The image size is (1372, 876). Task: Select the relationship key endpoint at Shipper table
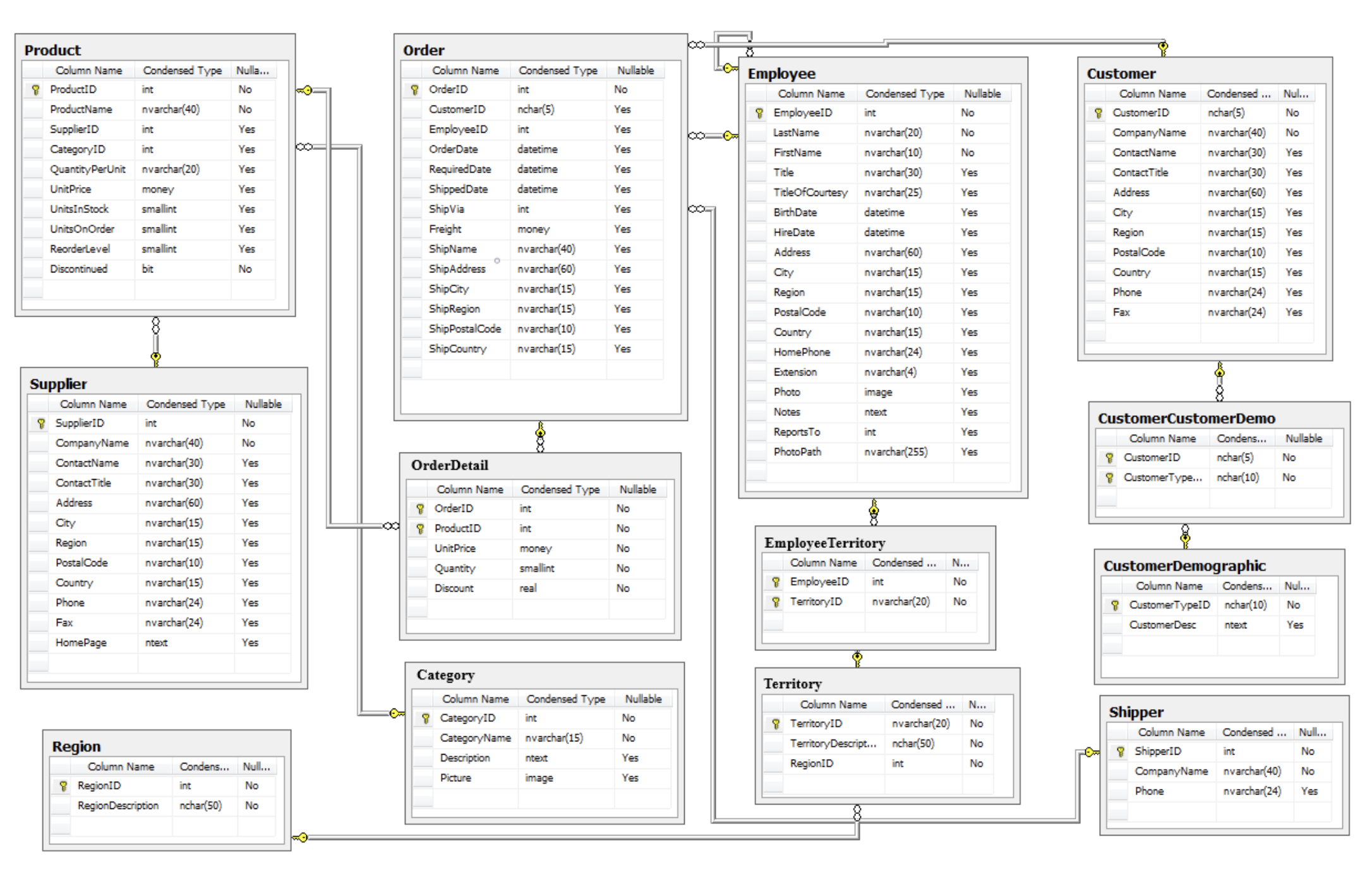click(x=1092, y=751)
